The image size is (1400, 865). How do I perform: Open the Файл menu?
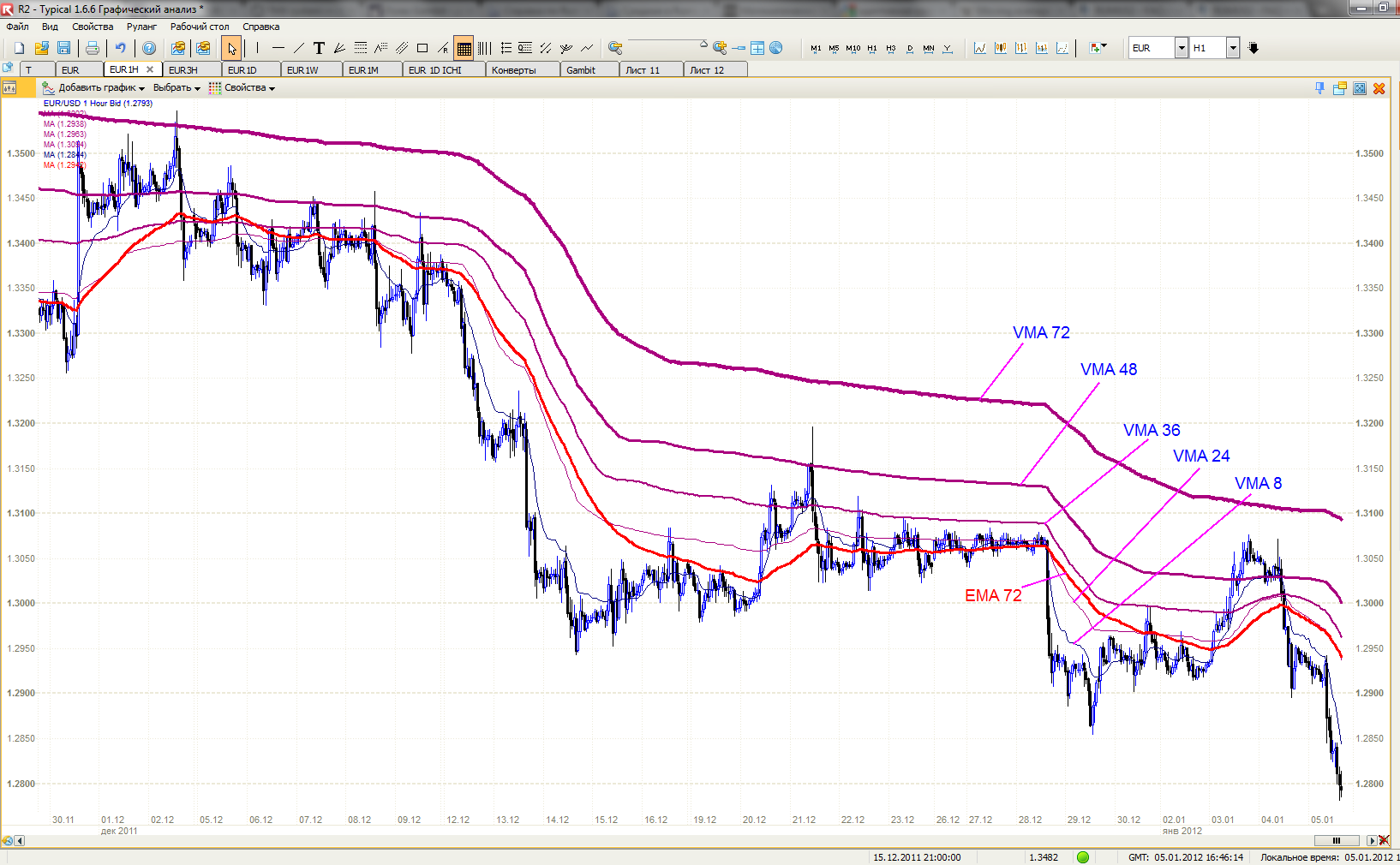[x=18, y=27]
